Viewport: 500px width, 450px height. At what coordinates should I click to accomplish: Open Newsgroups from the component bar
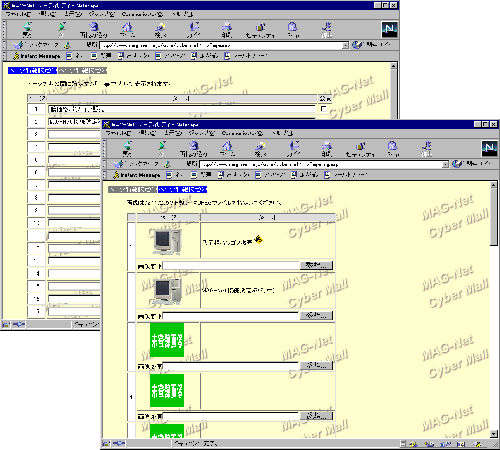tap(446, 444)
